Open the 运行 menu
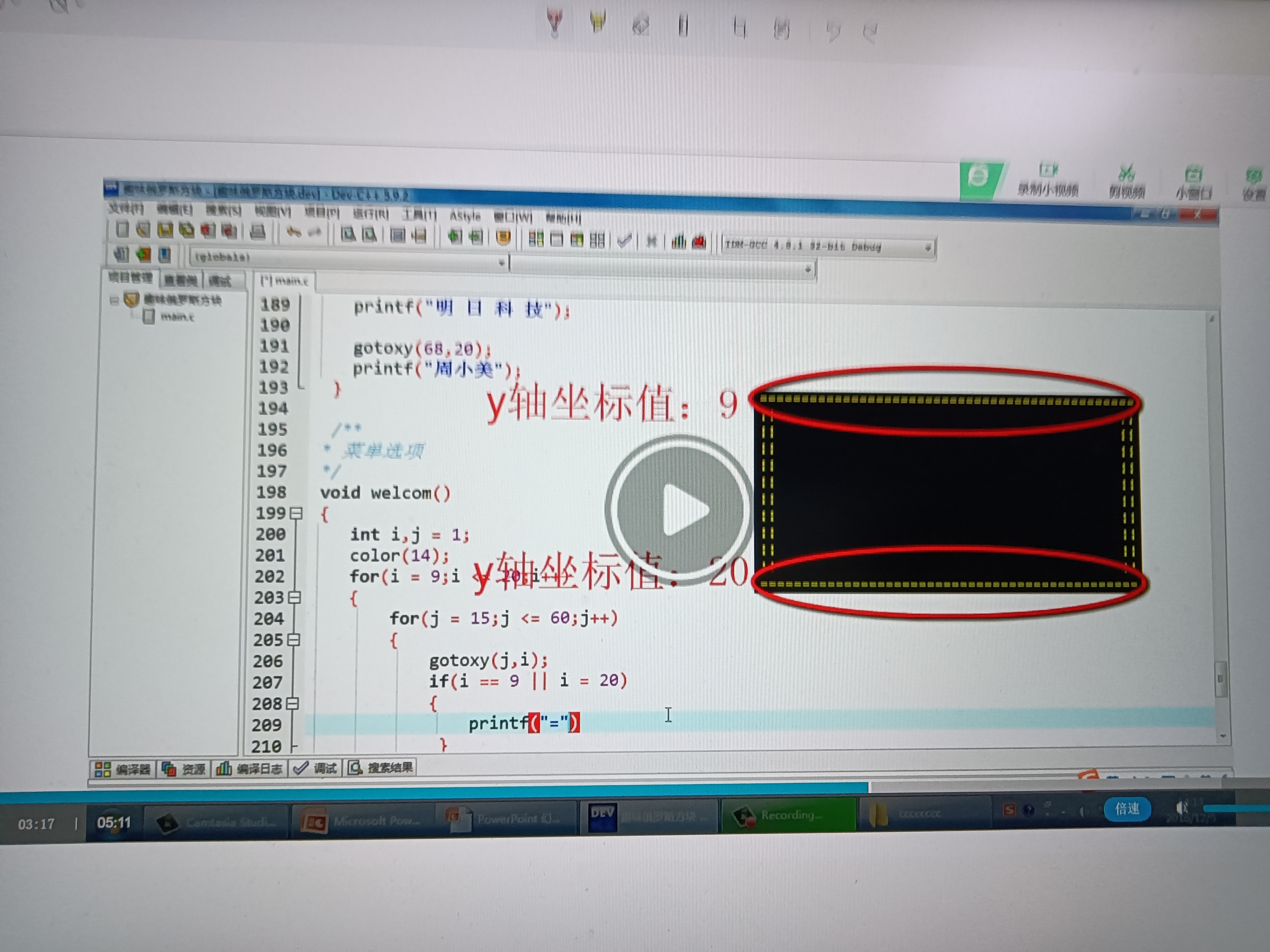The height and width of the screenshot is (952, 1270). [x=370, y=214]
